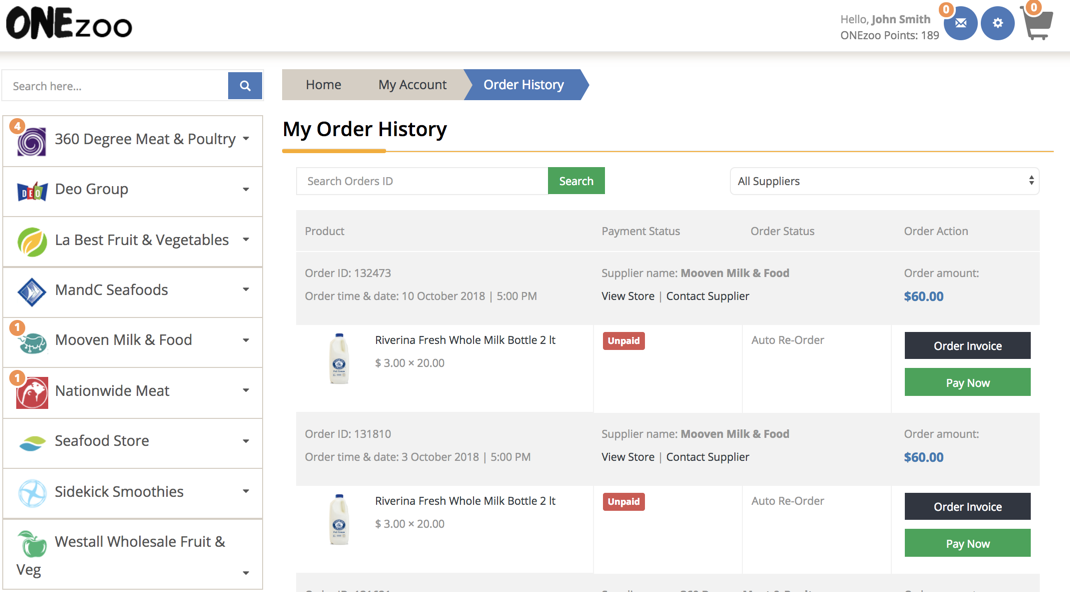The image size is (1070, 592).
Task: Click the 'ONEzoo Points: 189' text
Action: coord(890,35)
